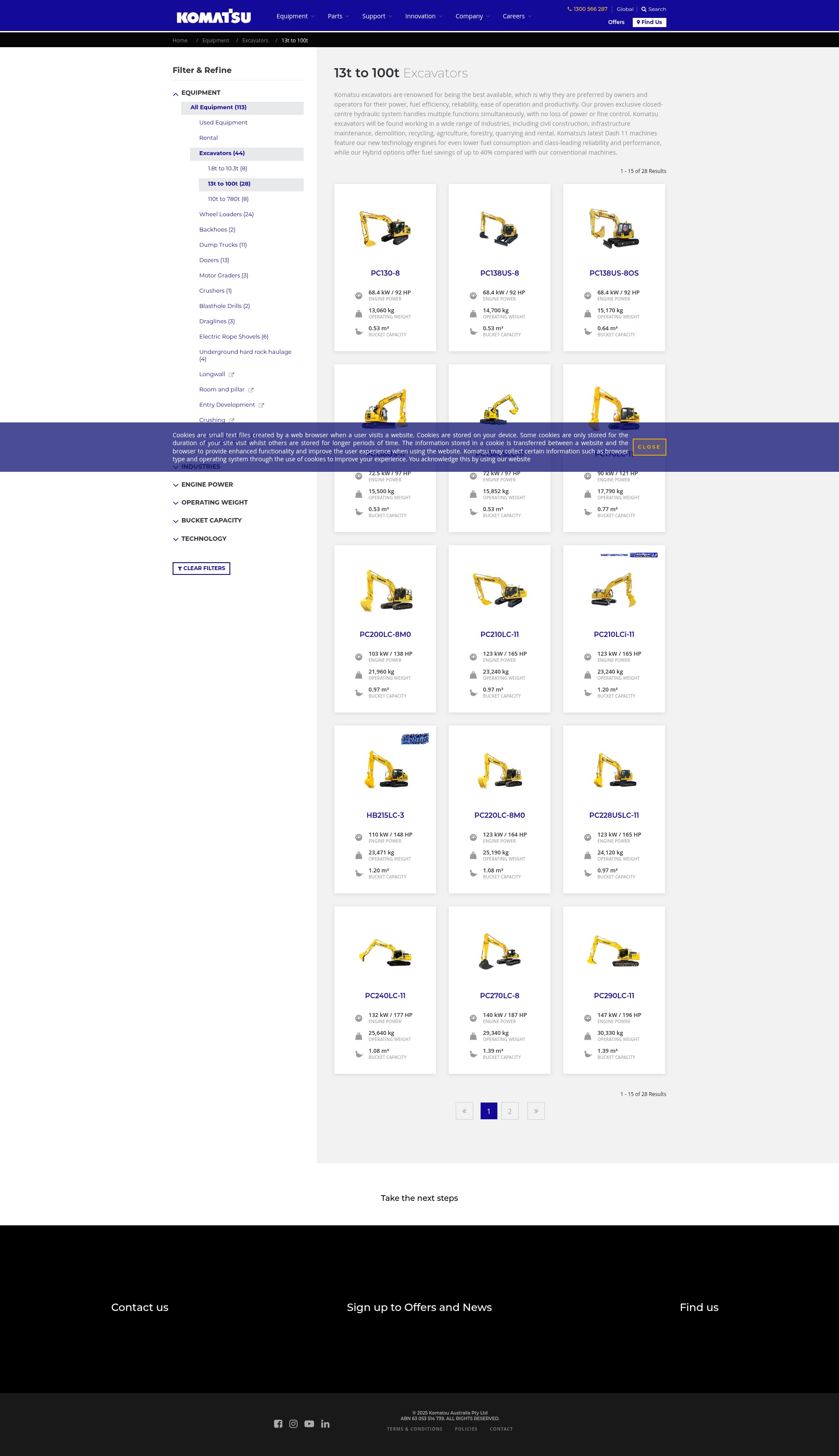Expand the TECHNOLOGY filter
This screenshot has height=1456, width=839.
click(199, 539)
